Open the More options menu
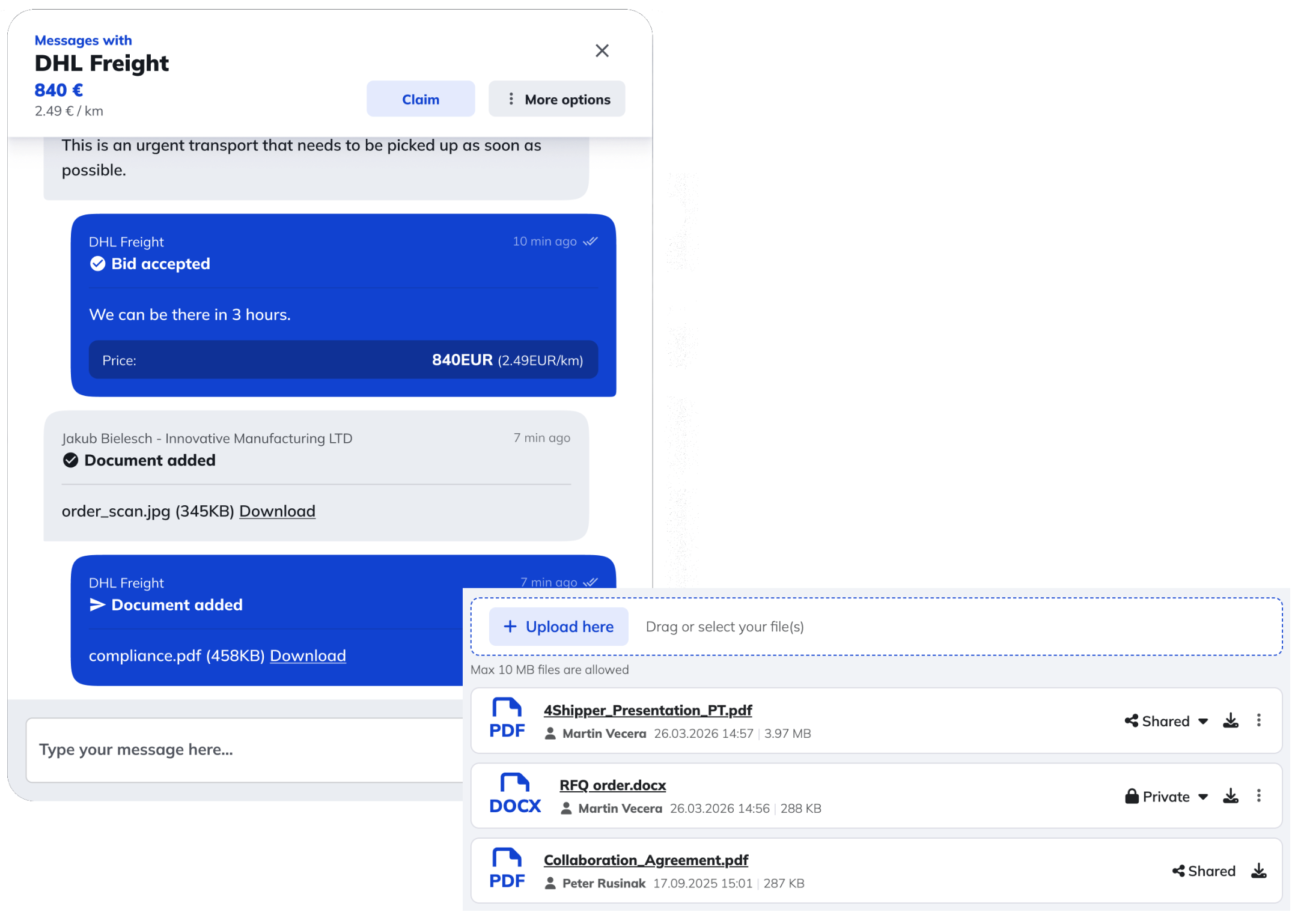This screenshot has width=1298, height=924. point(556,99)
